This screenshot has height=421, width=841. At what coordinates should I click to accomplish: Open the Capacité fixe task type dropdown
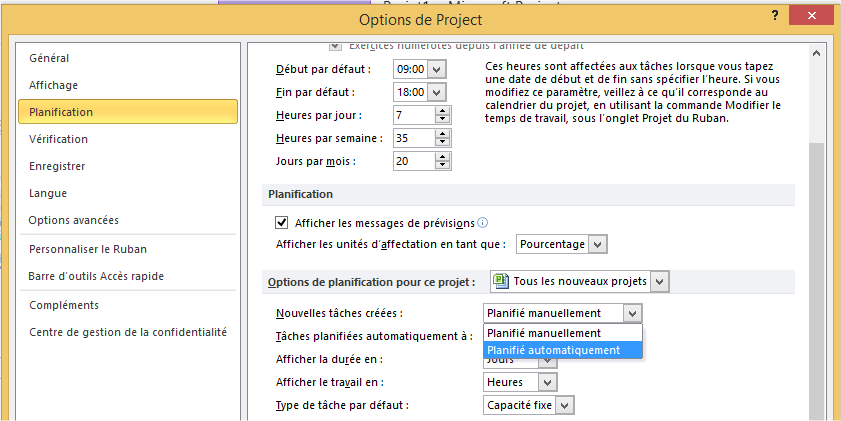pos(565,405)
